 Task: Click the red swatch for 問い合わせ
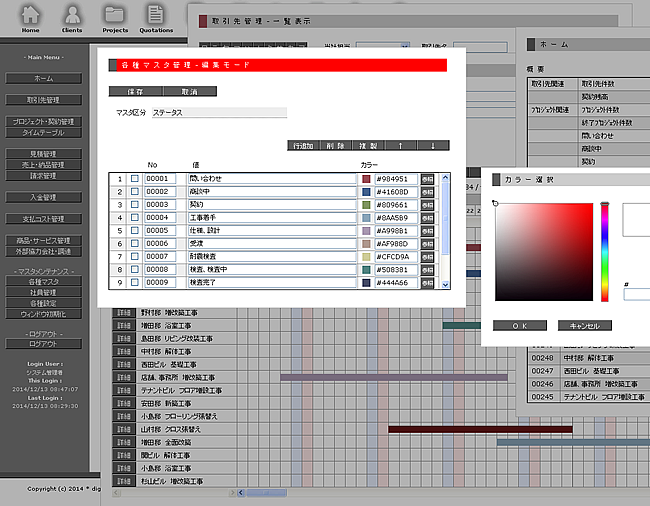click(x=366, y=179)
